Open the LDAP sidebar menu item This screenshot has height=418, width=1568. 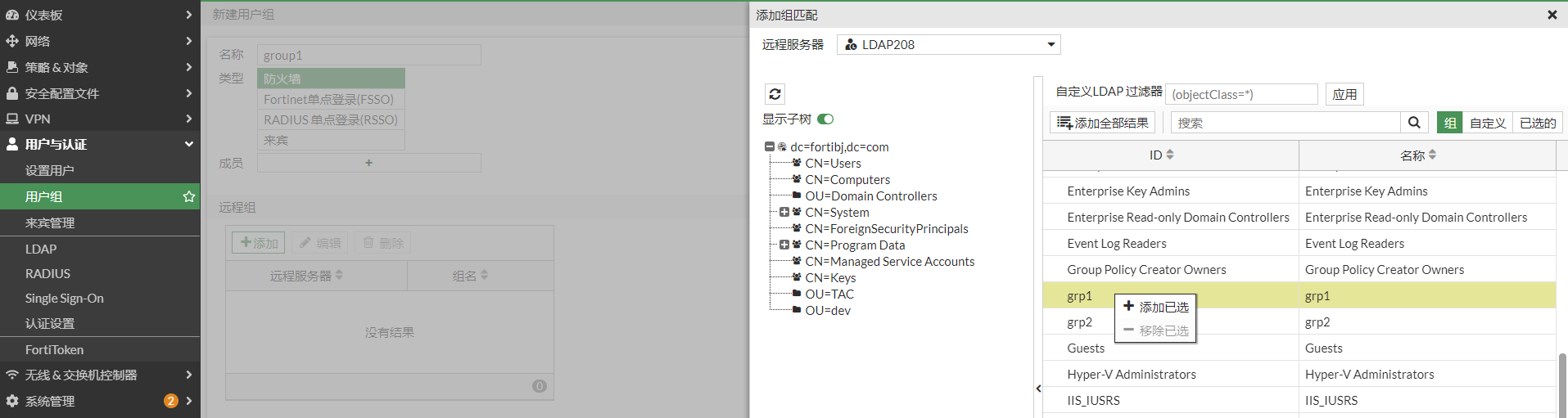pyautogui.click(x=41, y=249)
